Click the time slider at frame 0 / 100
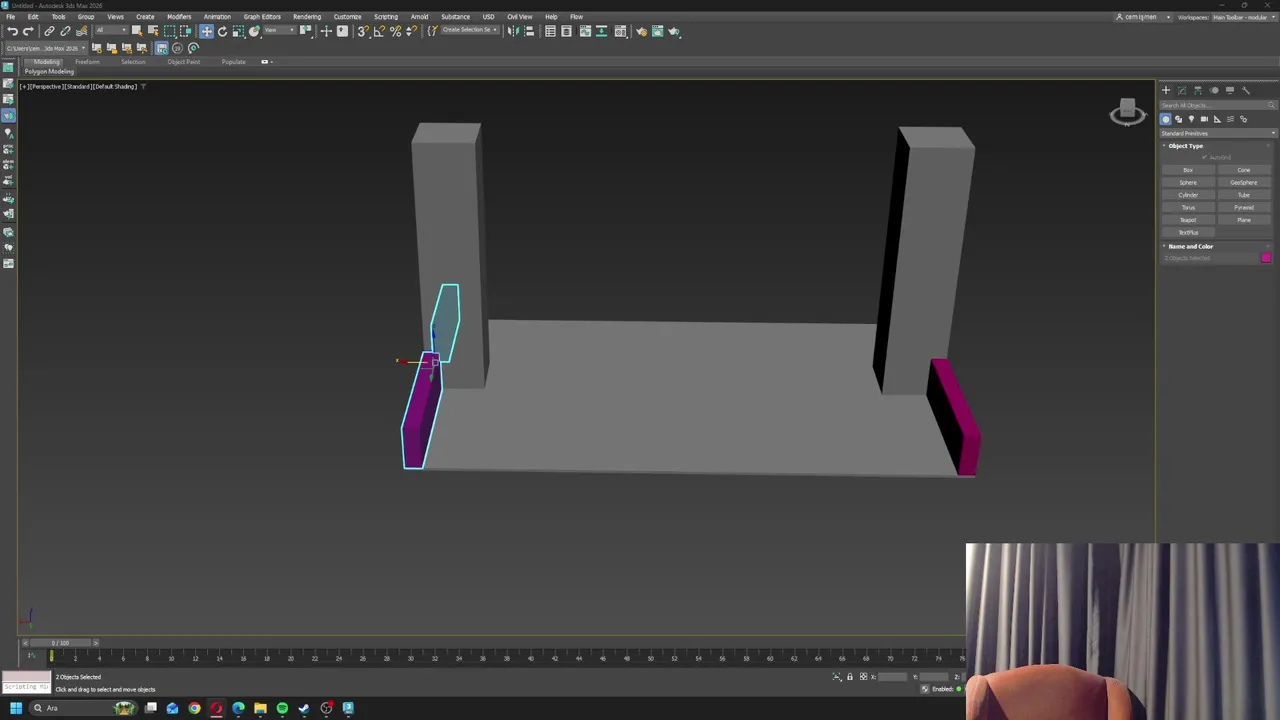The height and width of the screenshot is (720, 1280). tap(61, 643)
